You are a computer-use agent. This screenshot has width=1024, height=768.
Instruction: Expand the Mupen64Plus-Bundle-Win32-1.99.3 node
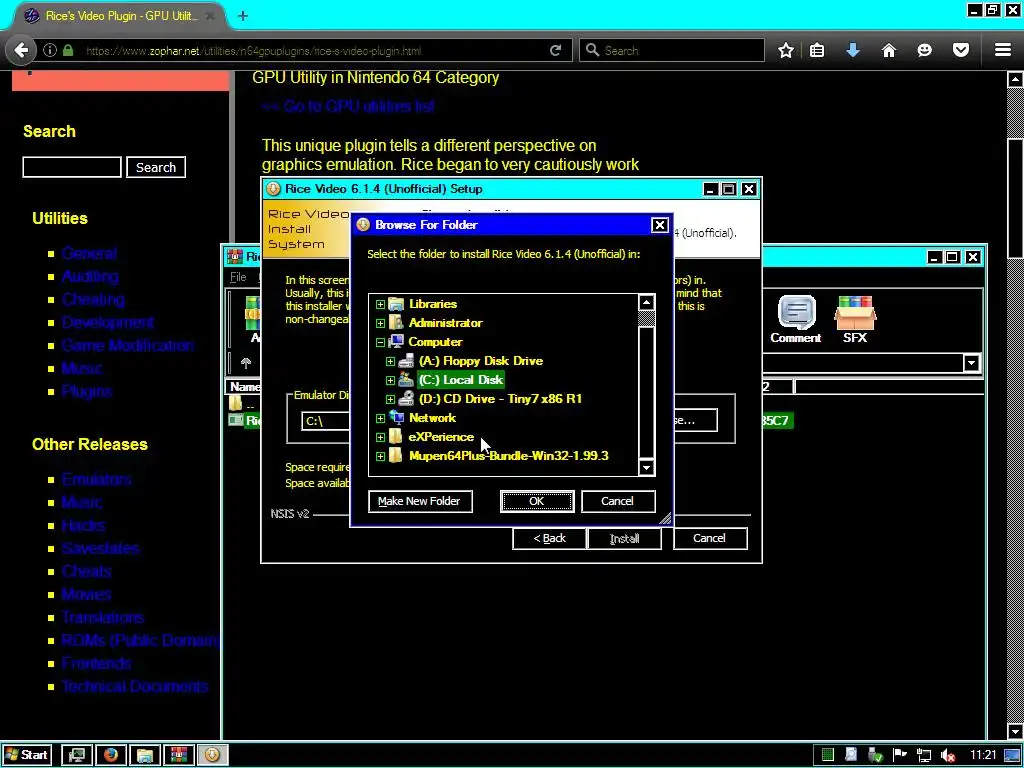click(380, 456)
